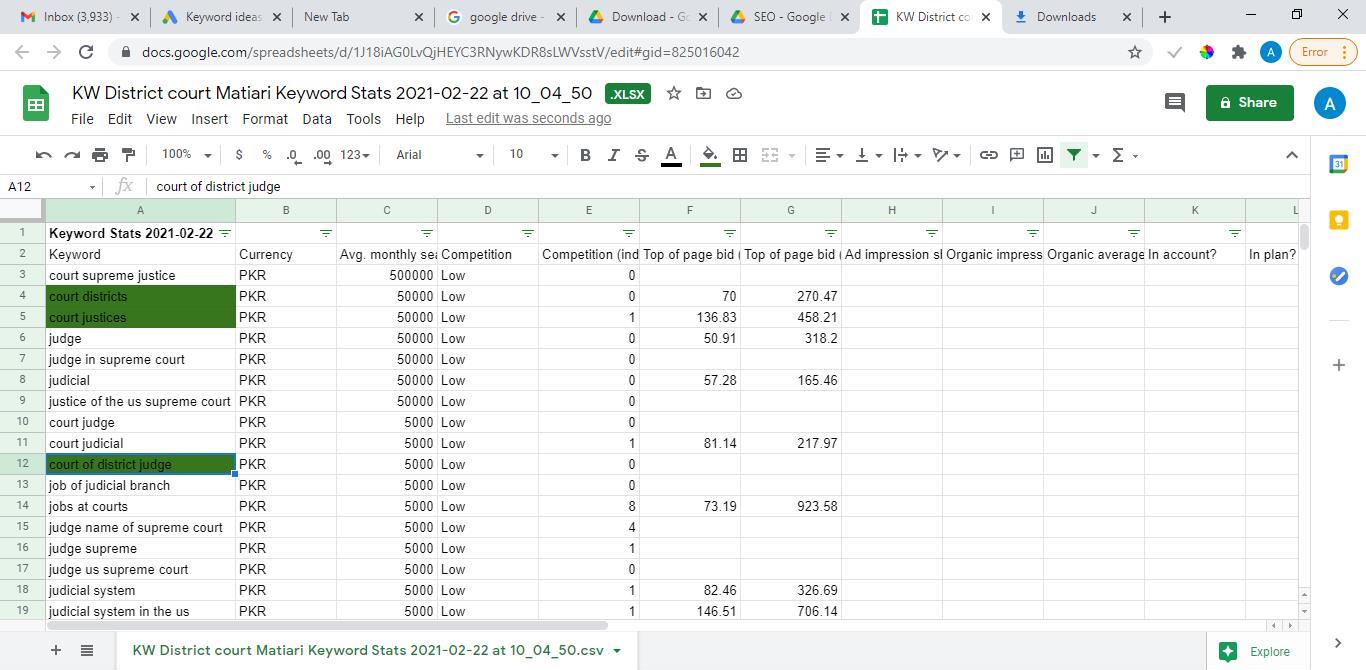Open the Arial font dropdown
This screenshot has width=1366, height=670.
click(439, 155)
